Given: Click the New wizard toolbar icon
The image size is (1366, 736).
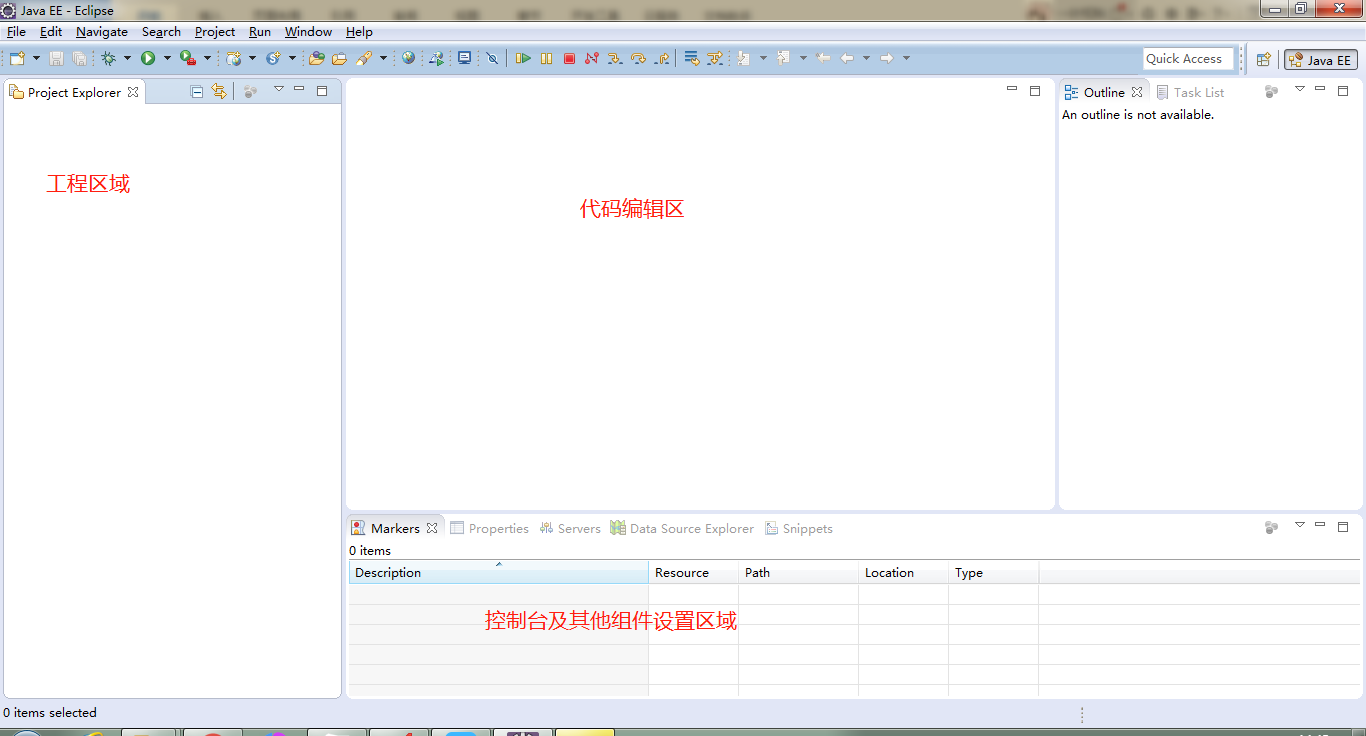Looking at the screenshot, I should pyautogui.click(x=17, y=58).
